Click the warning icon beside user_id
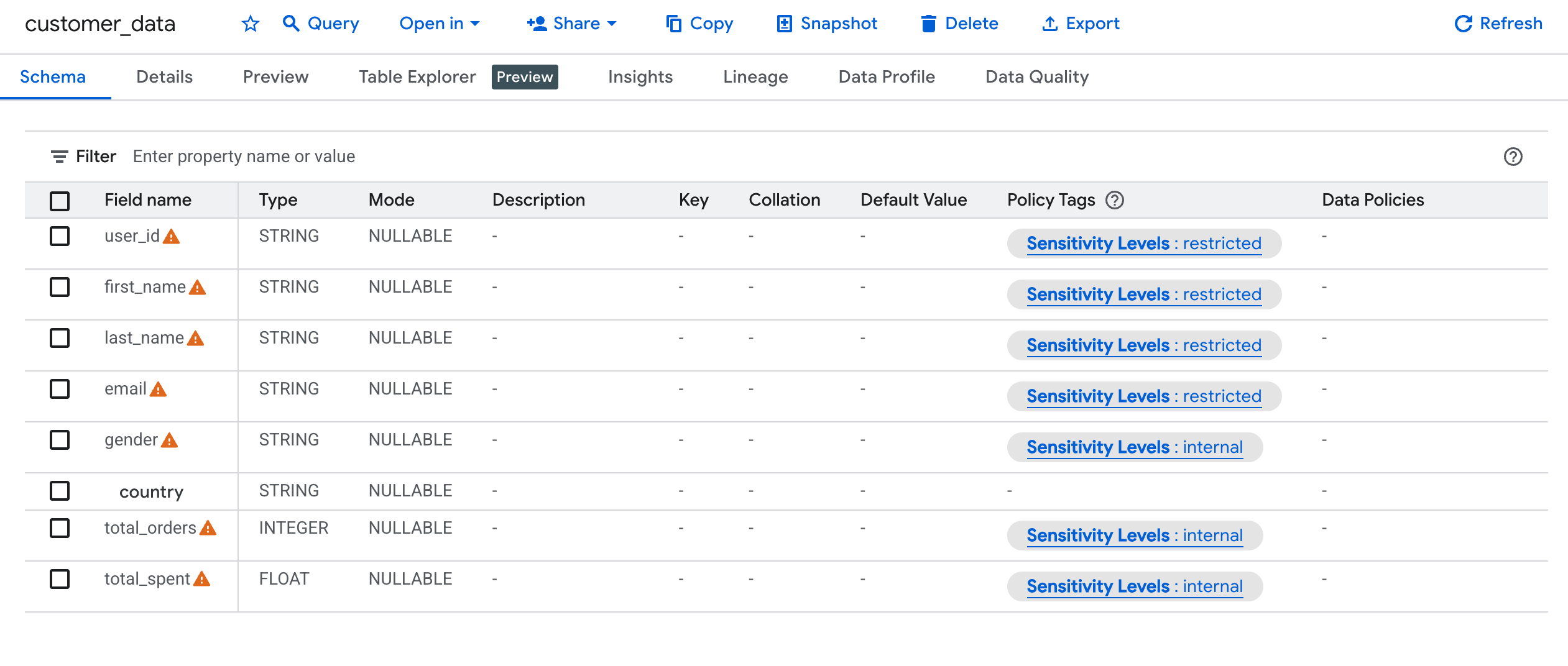Viewport: 1568px width, 666px height. click(x=172, y=237)
